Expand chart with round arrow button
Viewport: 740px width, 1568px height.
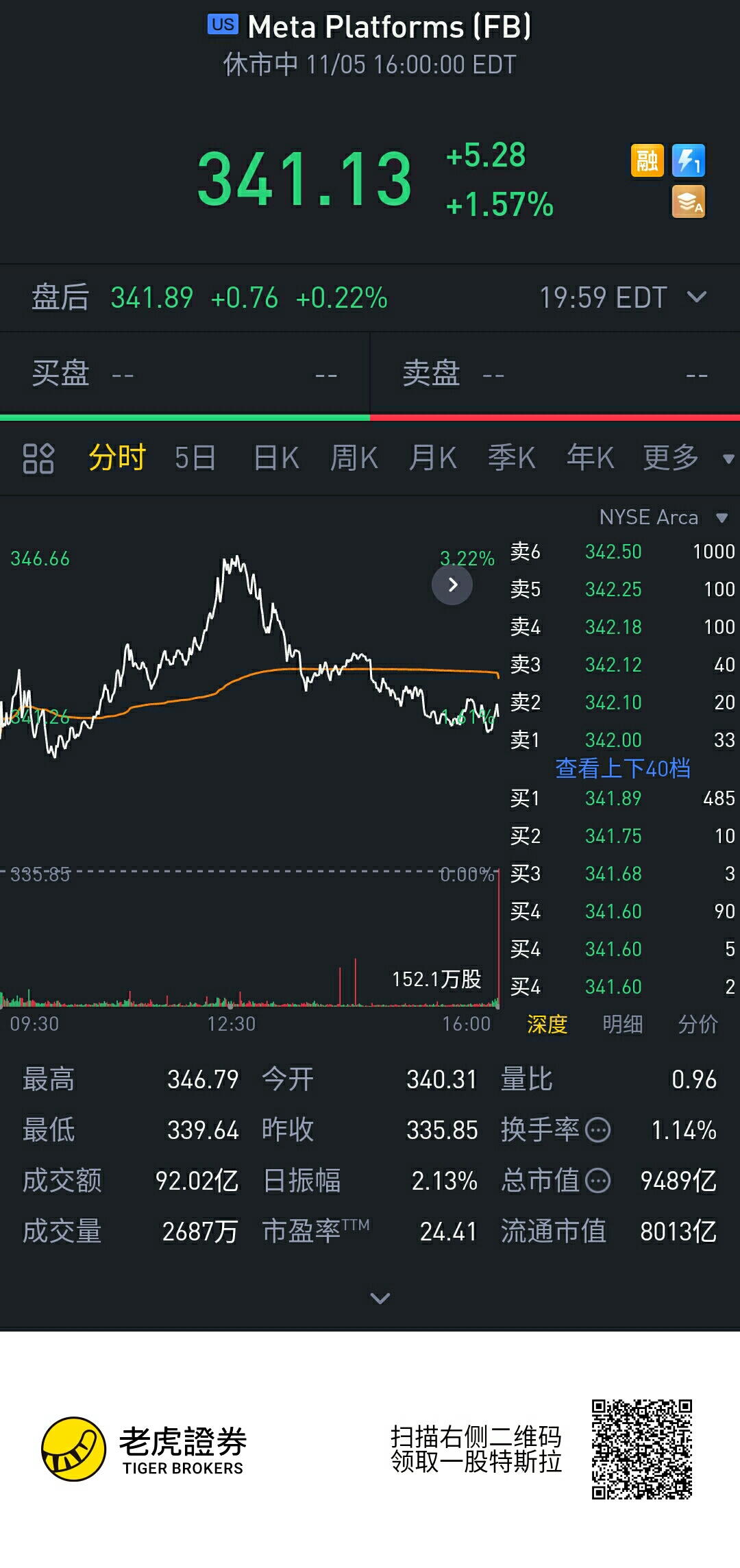(x=452, y=585)
